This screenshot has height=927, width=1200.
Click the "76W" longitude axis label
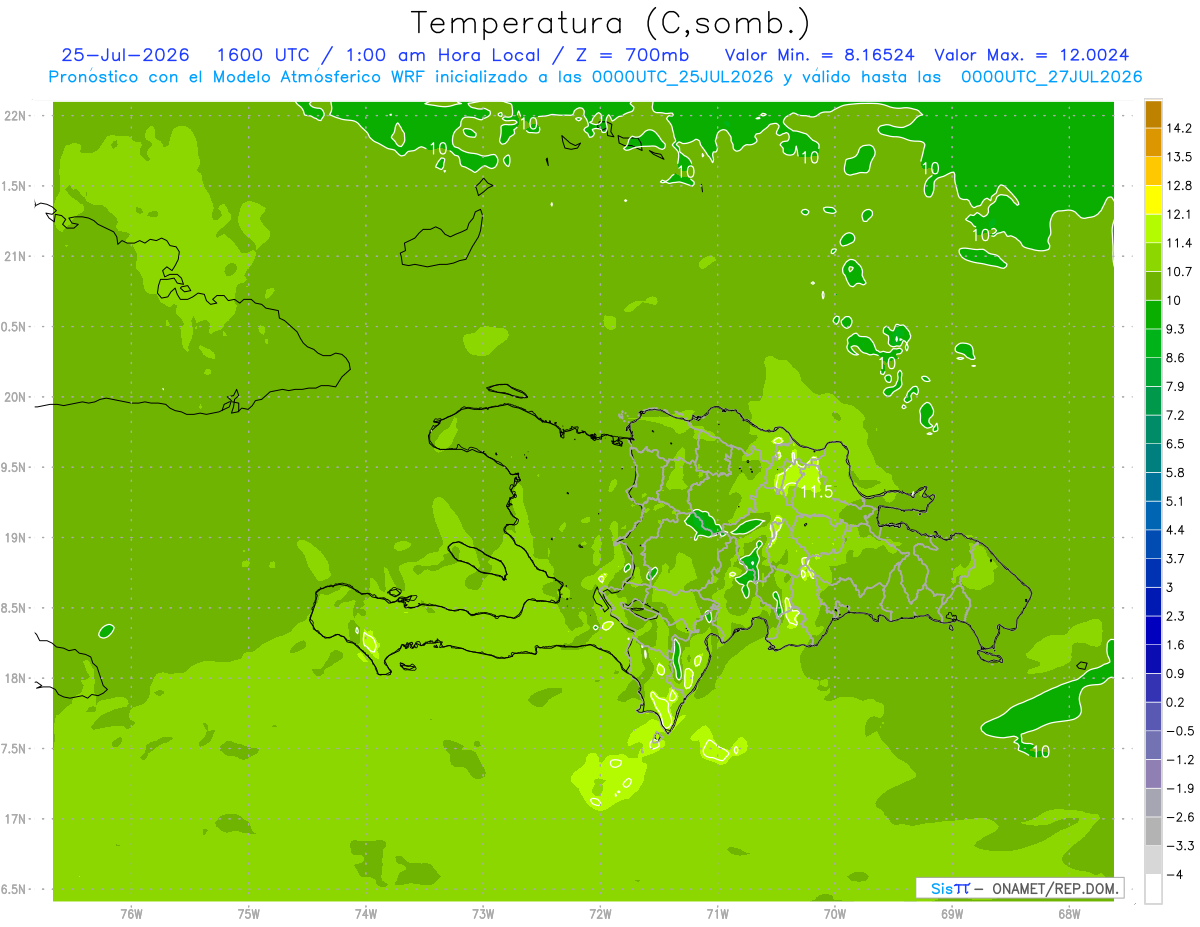tap(131, 914)
